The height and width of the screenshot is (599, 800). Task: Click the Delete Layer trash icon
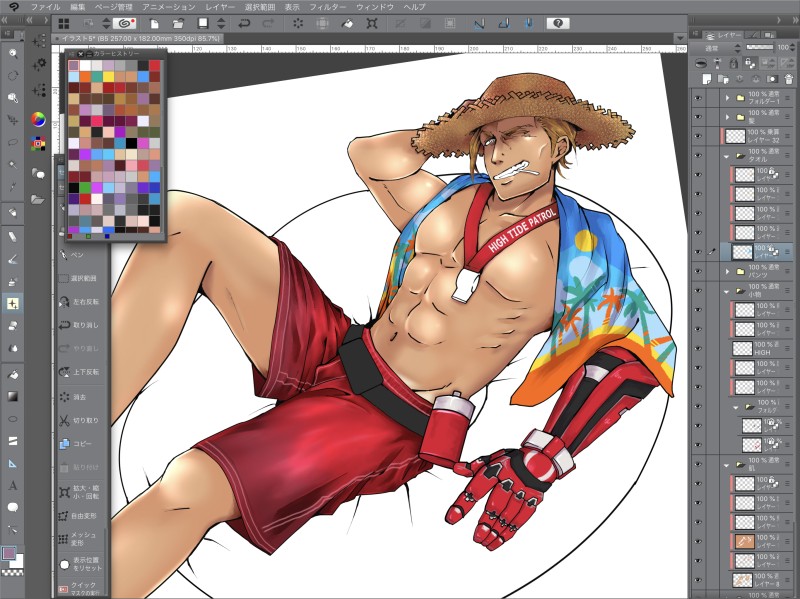789,79
